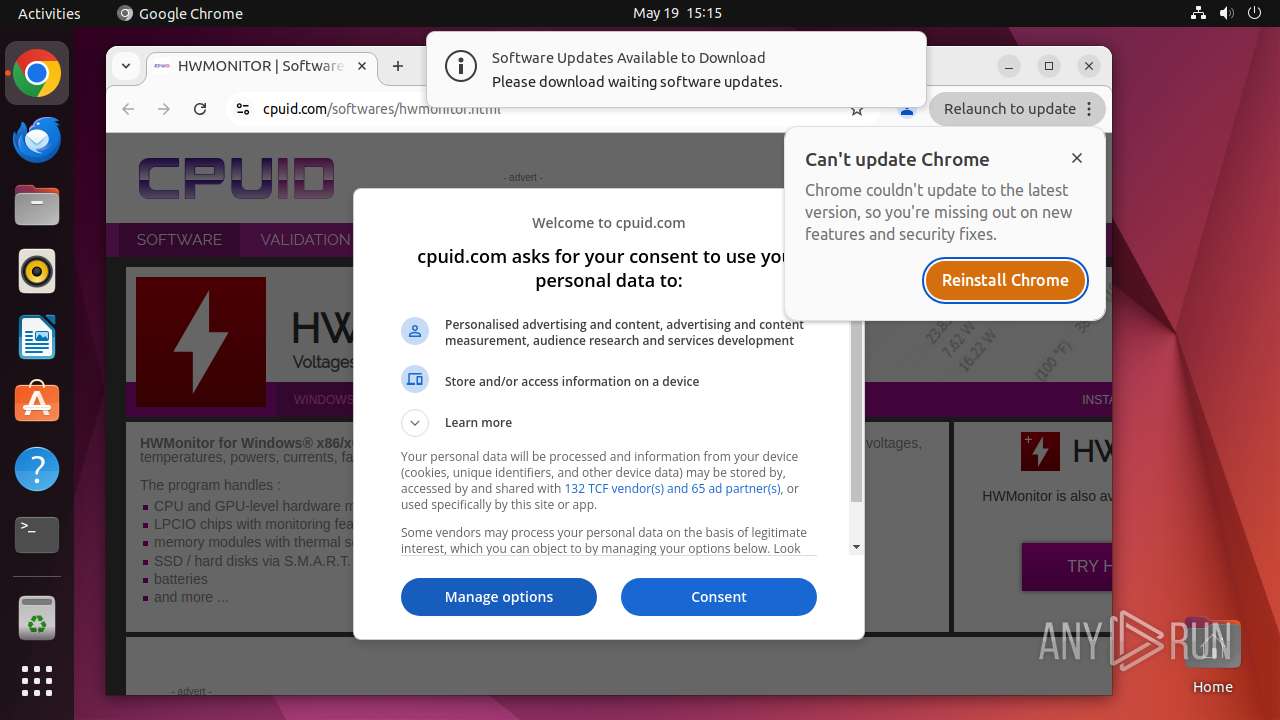Reload the cpuid.com page
Image resolution: width=1280 pixels, height=720 pixels.
click(200, 109)
